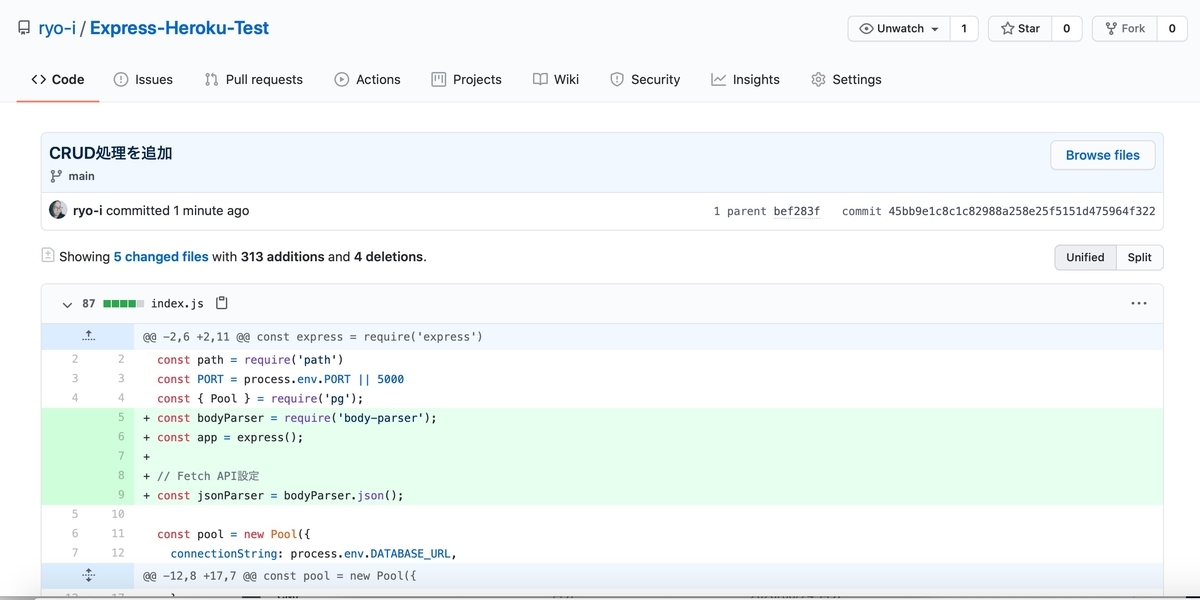
Task: Click the Security shield icon
Action: [617, 79]
